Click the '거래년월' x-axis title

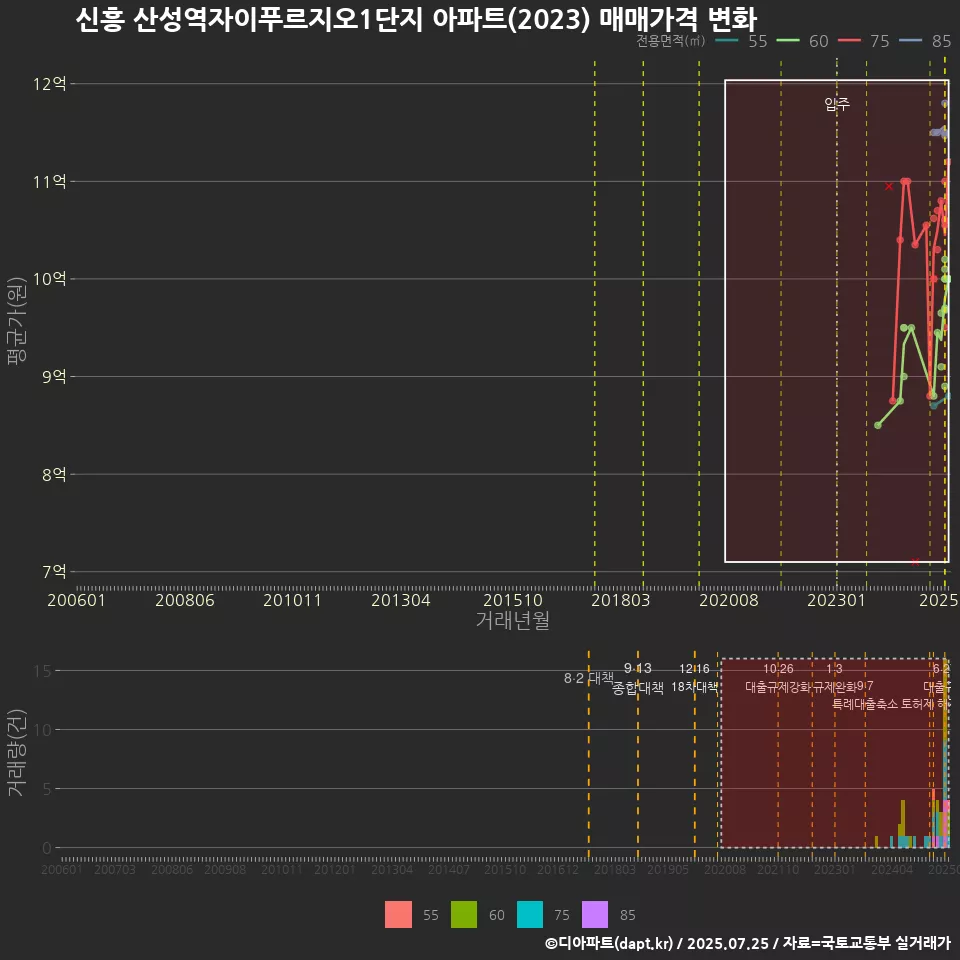[512, 620]
